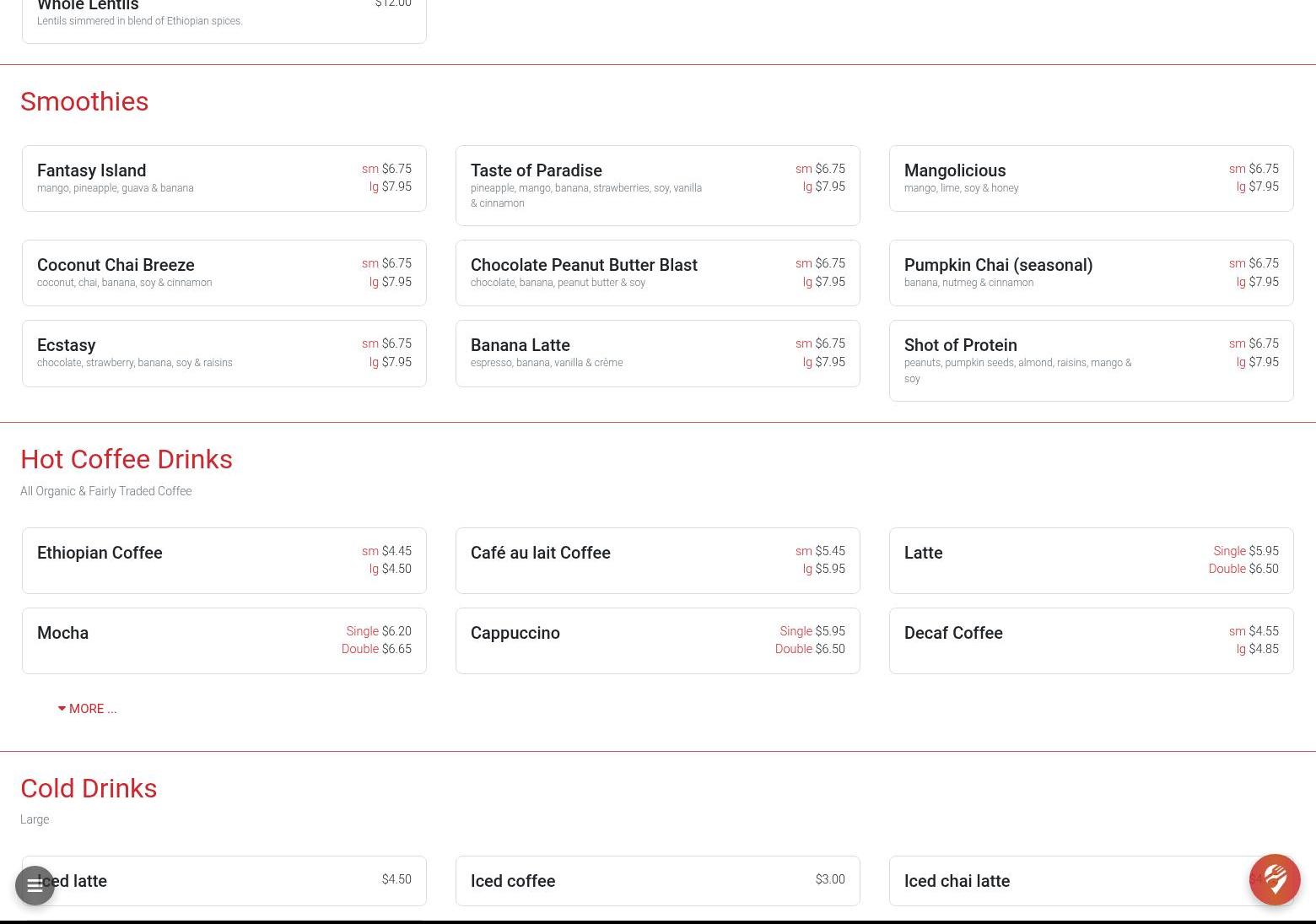Select the Latte menu item
This screenshot has width=1316, height=924.
pos(1091,560)
